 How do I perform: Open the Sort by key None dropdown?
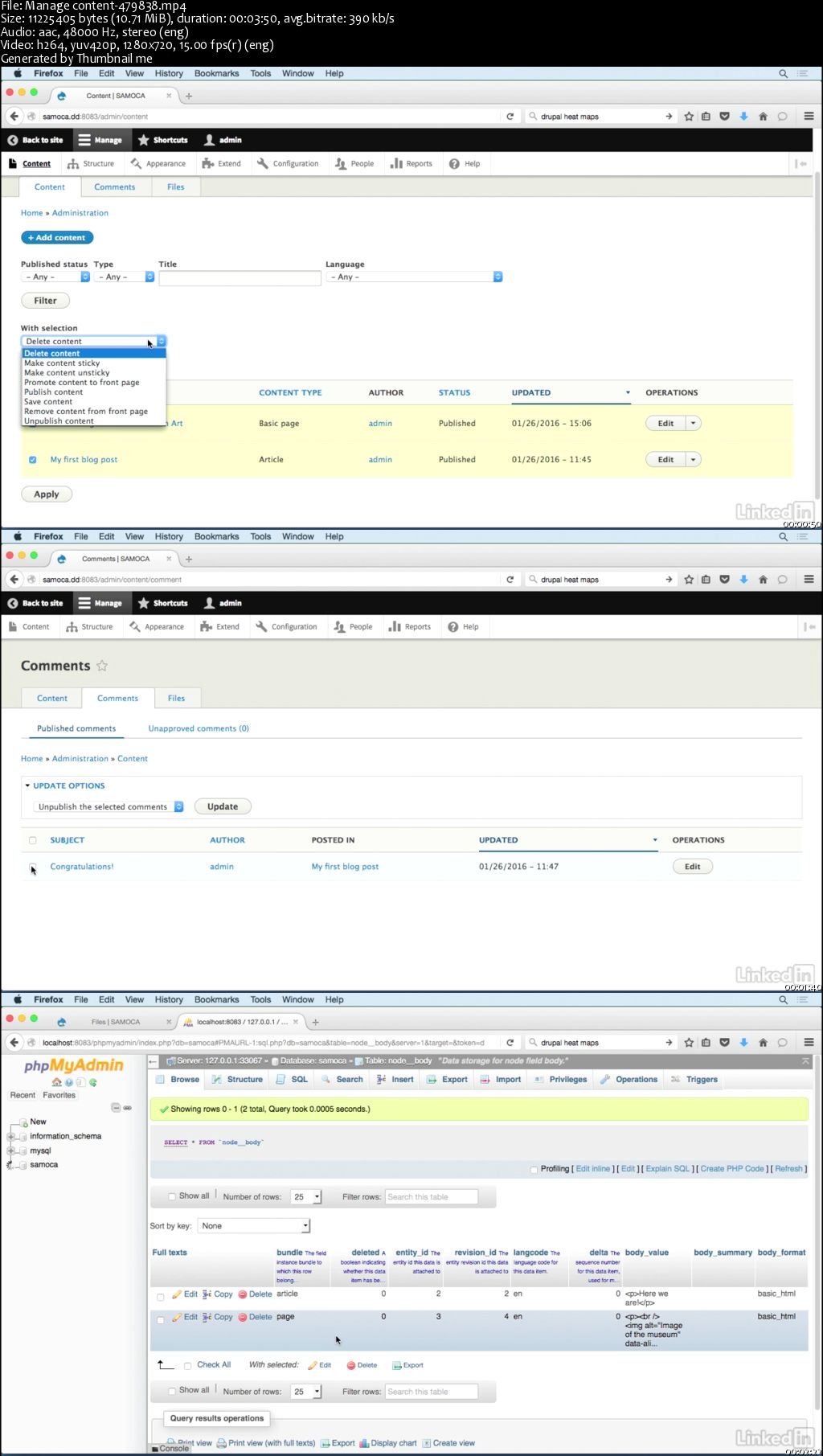click(254, 1226)
